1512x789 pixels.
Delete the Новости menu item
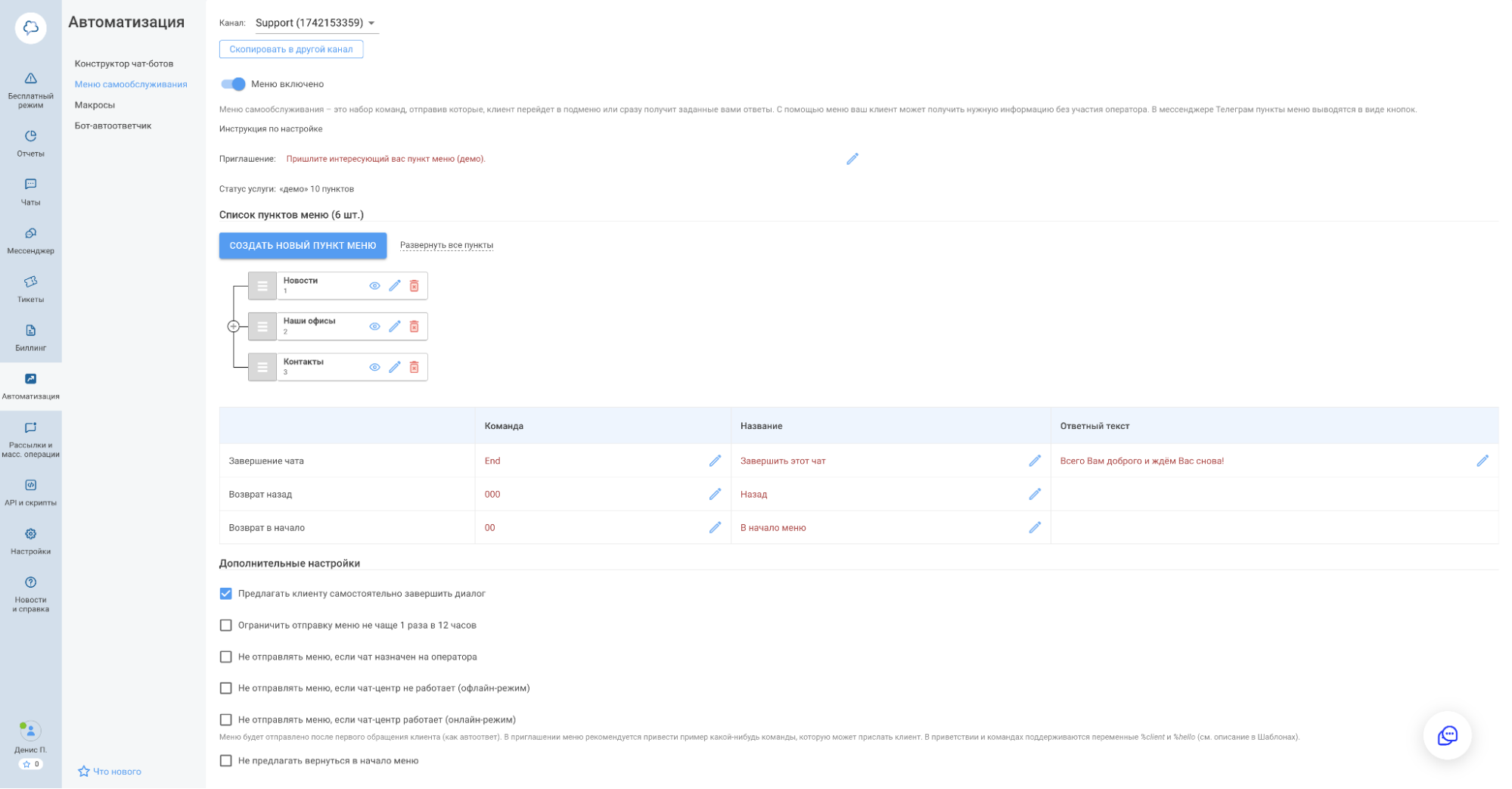(x=414, y=286)
